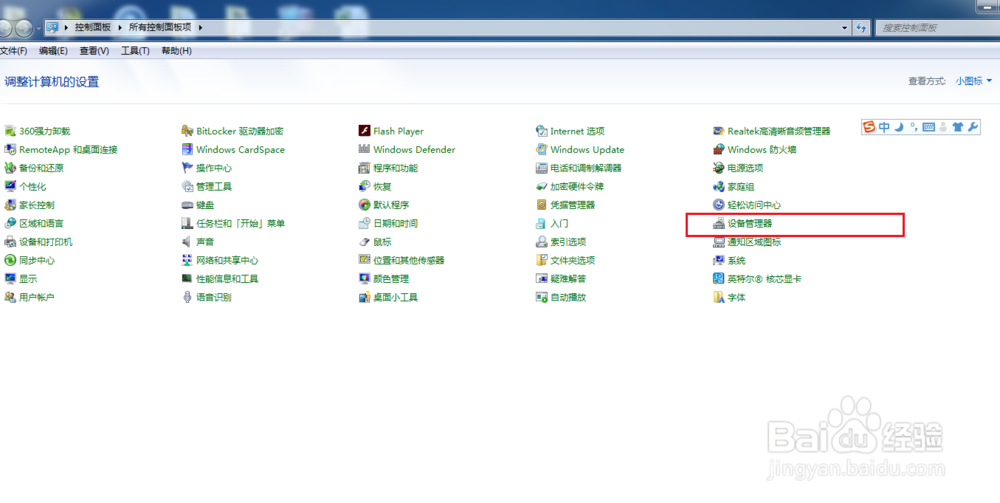Screen dimensions: 1000x503
Task: Click the forward navigation arrow
Action: tap(24, 28)
